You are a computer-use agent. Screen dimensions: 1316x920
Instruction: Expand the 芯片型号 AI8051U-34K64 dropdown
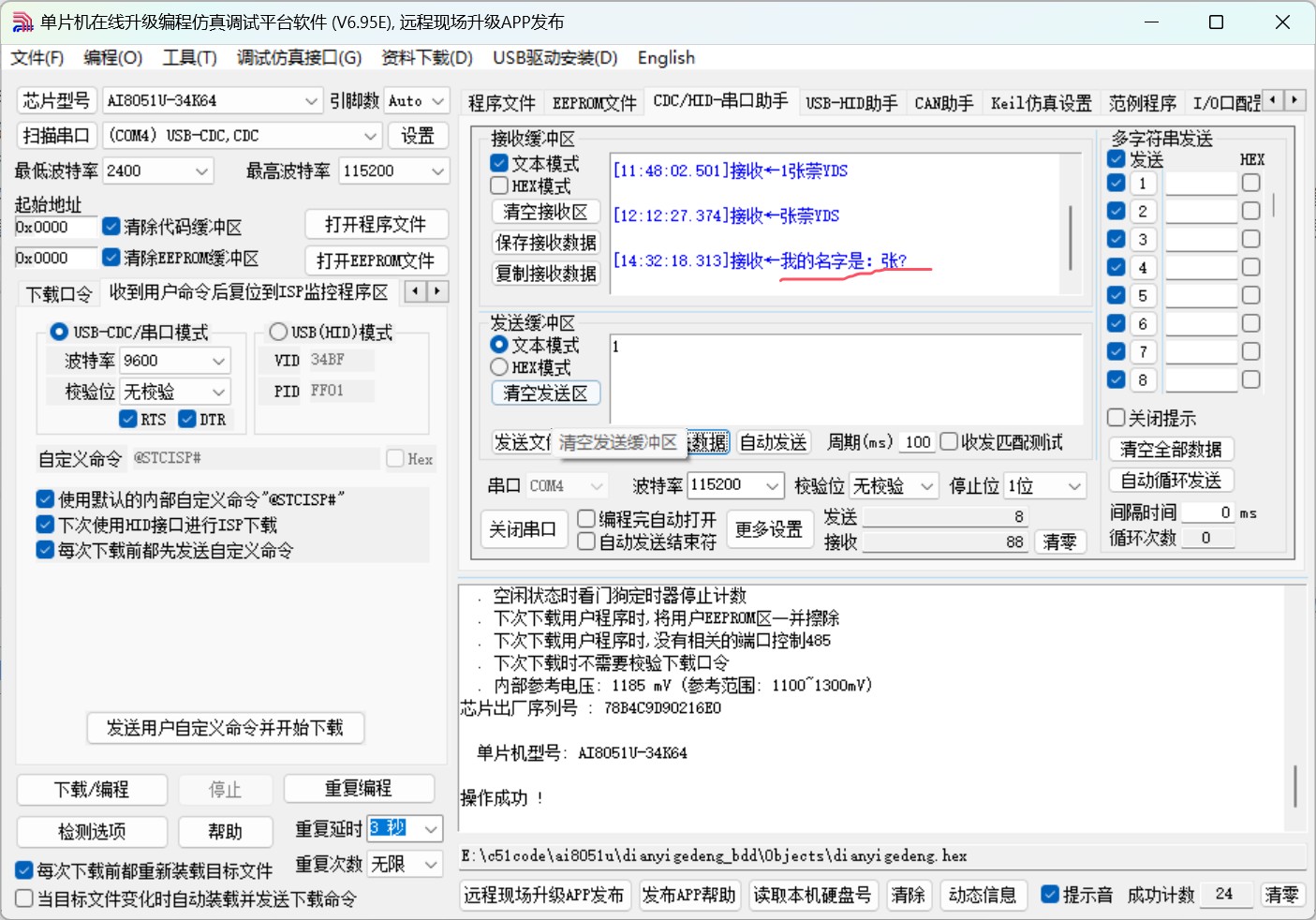[312, 100]
